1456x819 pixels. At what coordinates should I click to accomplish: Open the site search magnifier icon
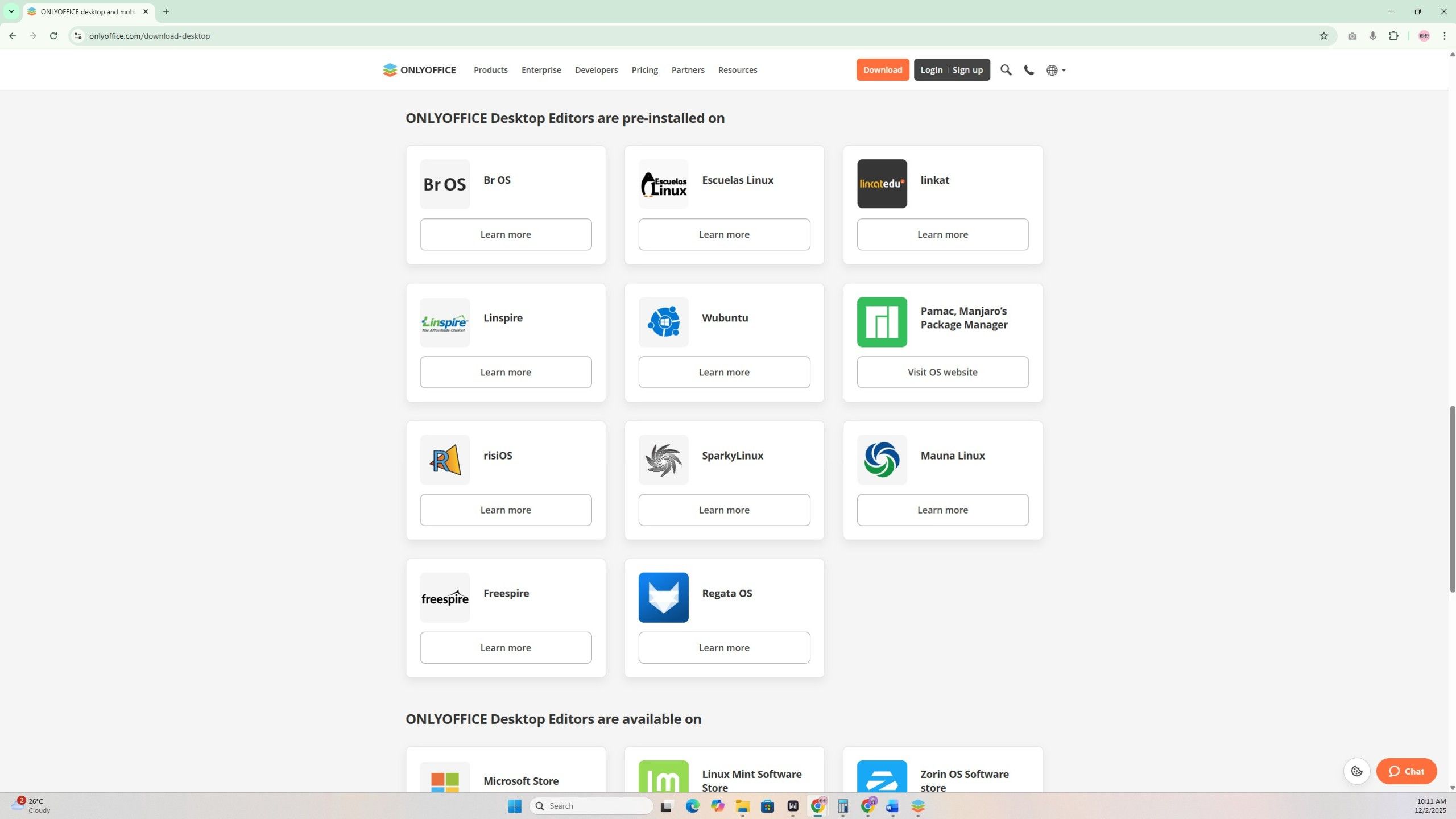coord(1006,70)
